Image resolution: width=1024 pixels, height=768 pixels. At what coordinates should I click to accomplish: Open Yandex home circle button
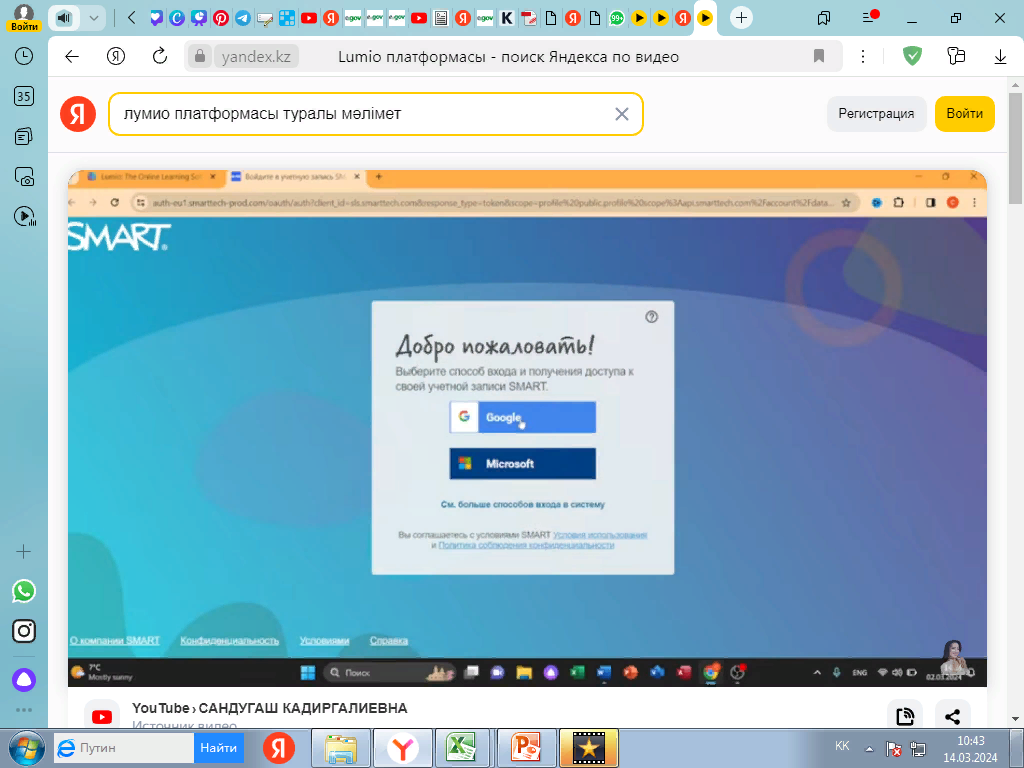click(x=116, y=57)
